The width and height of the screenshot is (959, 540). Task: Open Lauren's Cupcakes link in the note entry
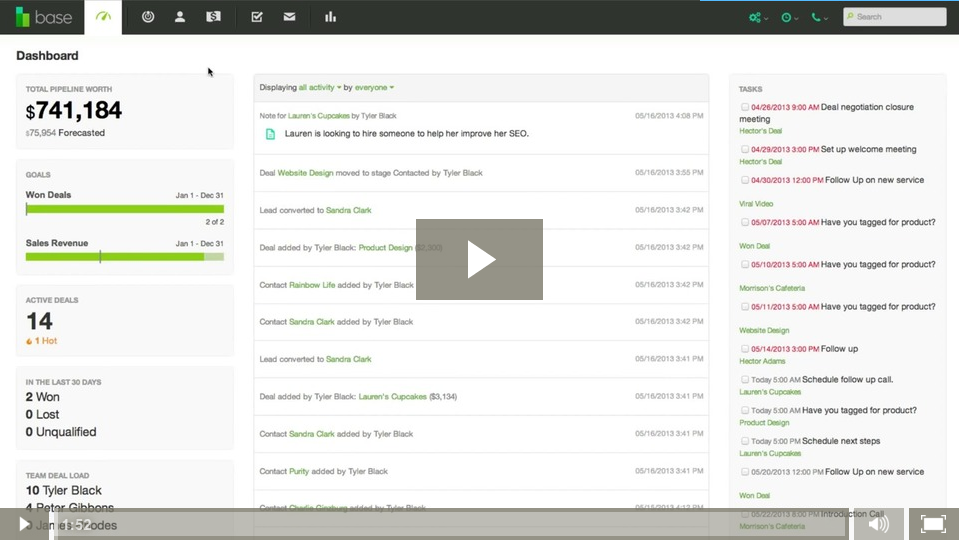(319, 116)
